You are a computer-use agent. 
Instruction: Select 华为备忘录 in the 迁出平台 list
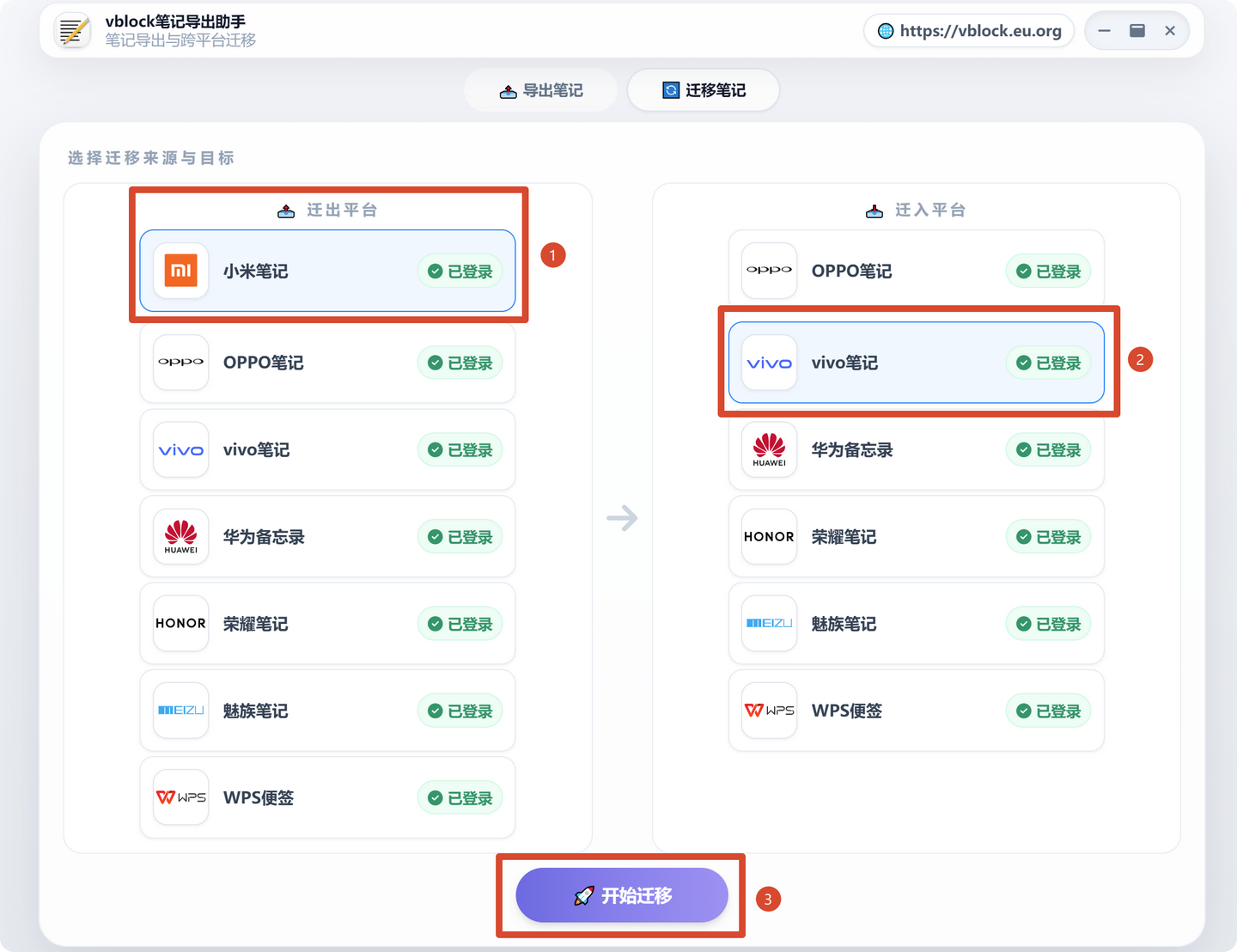click(327, 536)
